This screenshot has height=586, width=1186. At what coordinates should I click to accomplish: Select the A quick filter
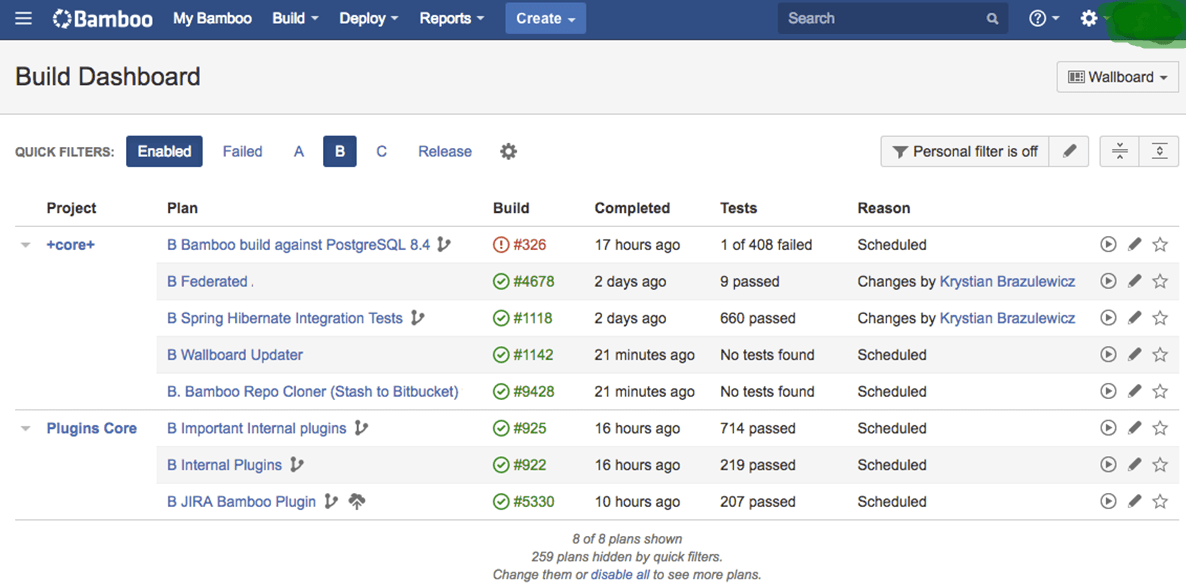(x=299, y=151)
